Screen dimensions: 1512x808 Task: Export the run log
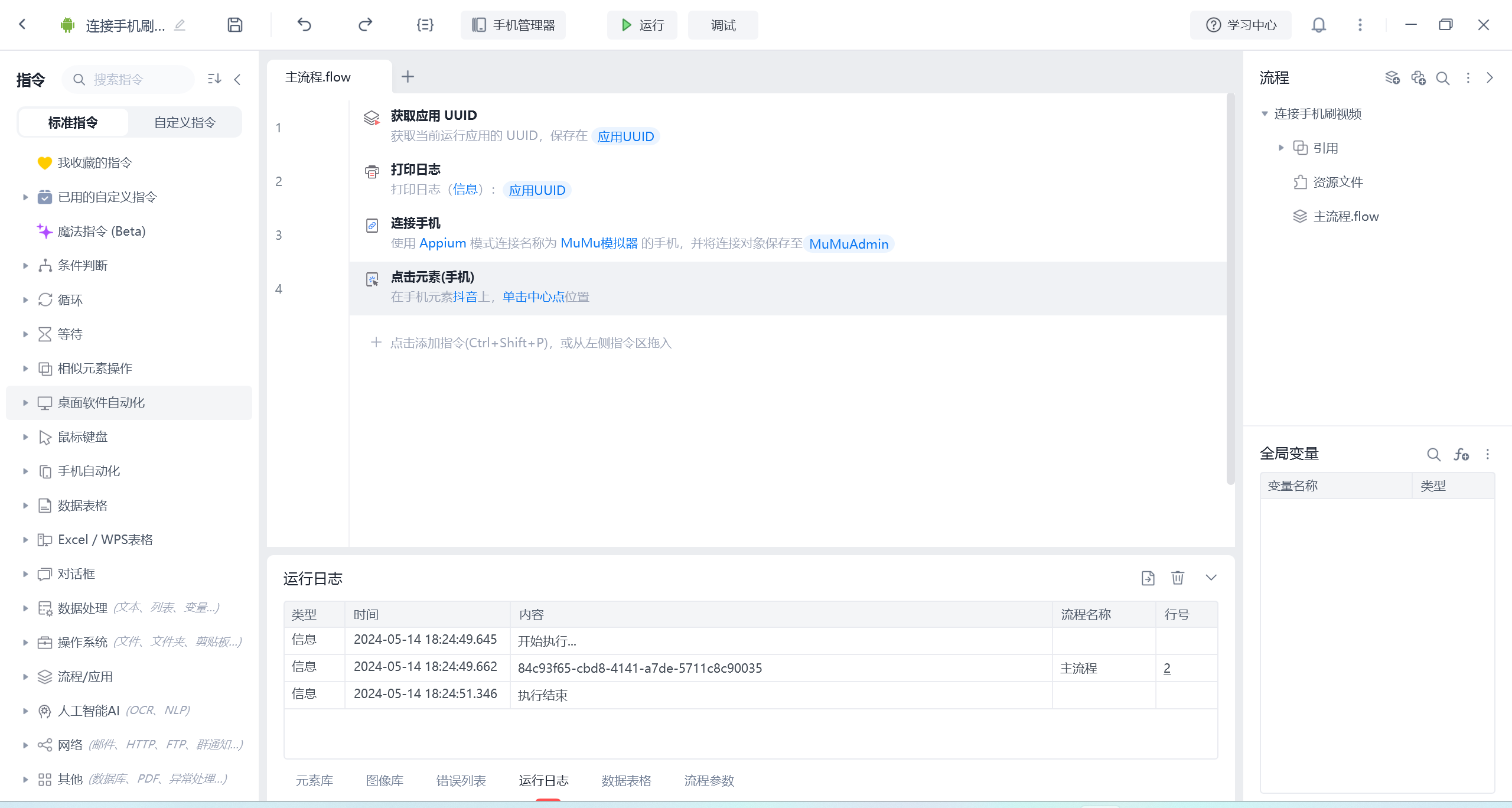pyautogui.click(x=1148, y=578)
